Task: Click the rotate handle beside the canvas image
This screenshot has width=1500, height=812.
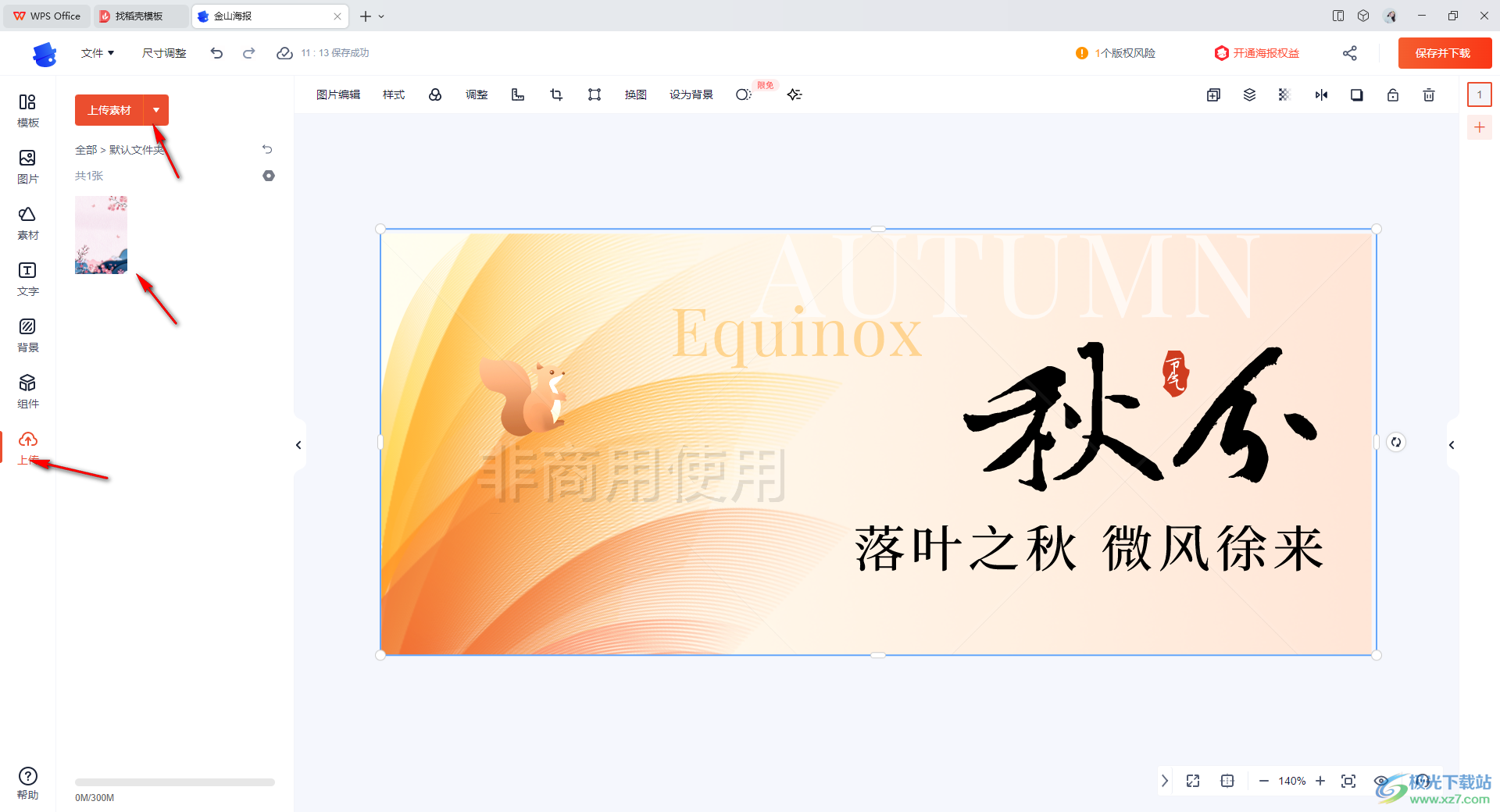Action: pos(1396,442)
